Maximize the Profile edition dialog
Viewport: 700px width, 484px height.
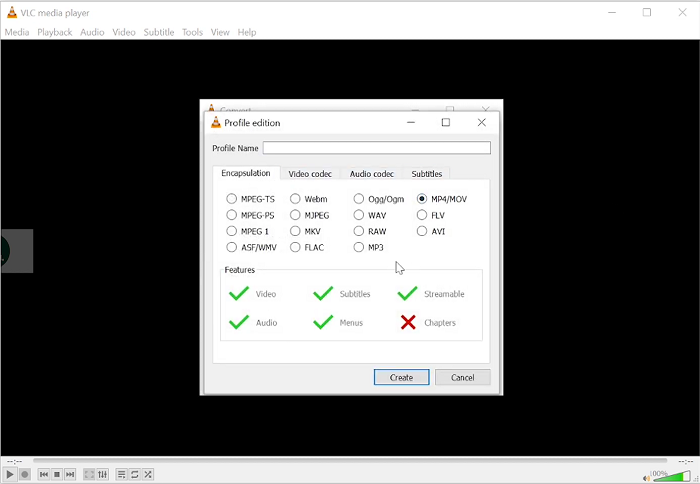446,122
